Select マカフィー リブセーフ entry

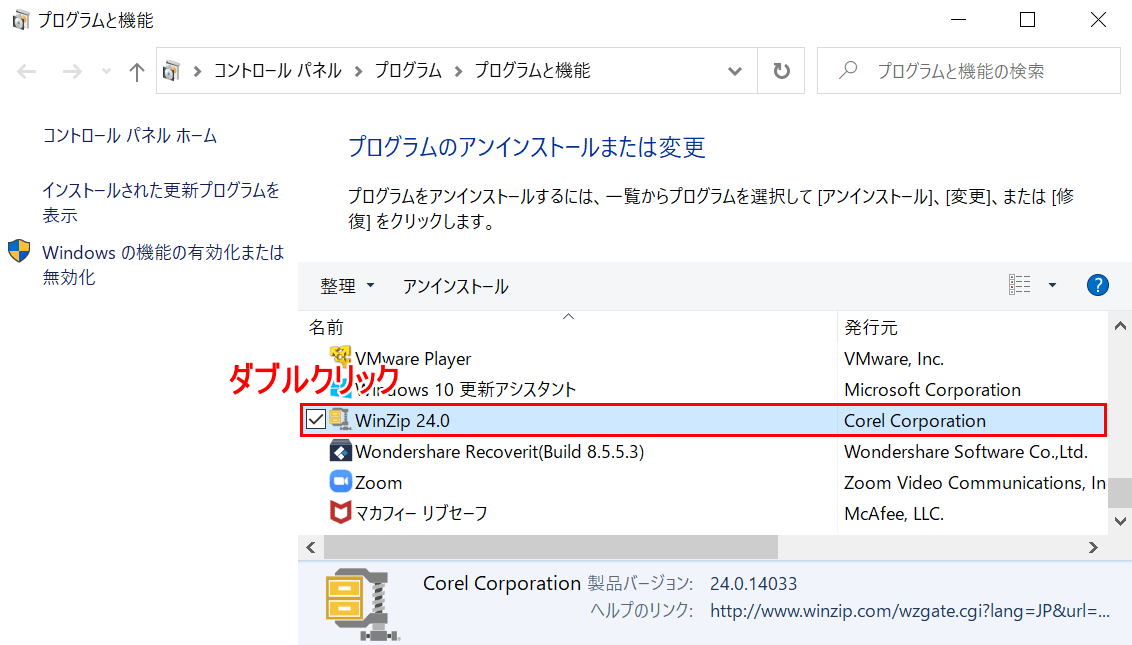pos(421,514)
